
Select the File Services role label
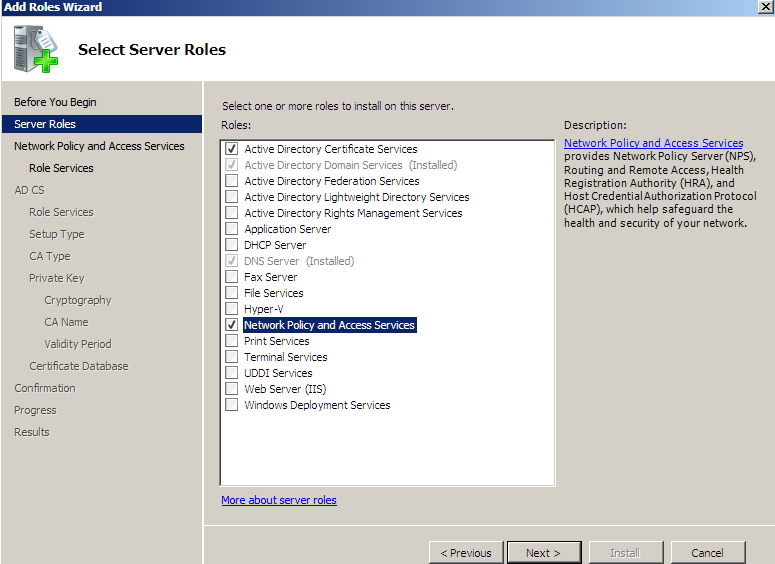(274, 293)
